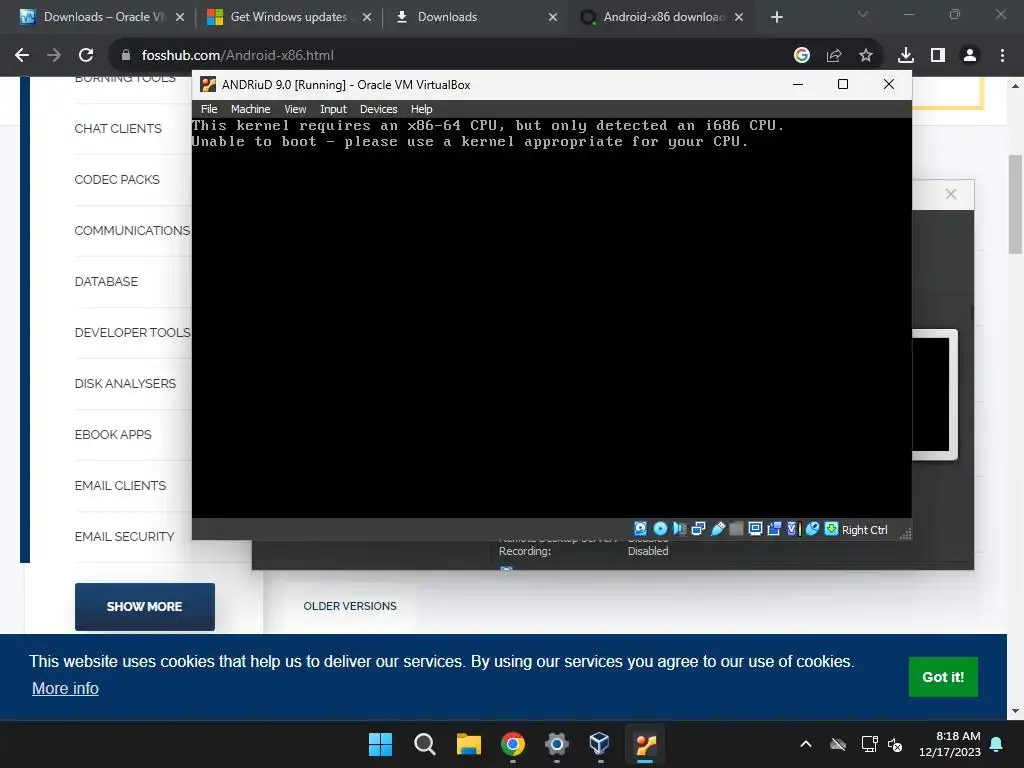Reload the fosshub page
The image size is (1024, 768).
[x=86, y=56]
